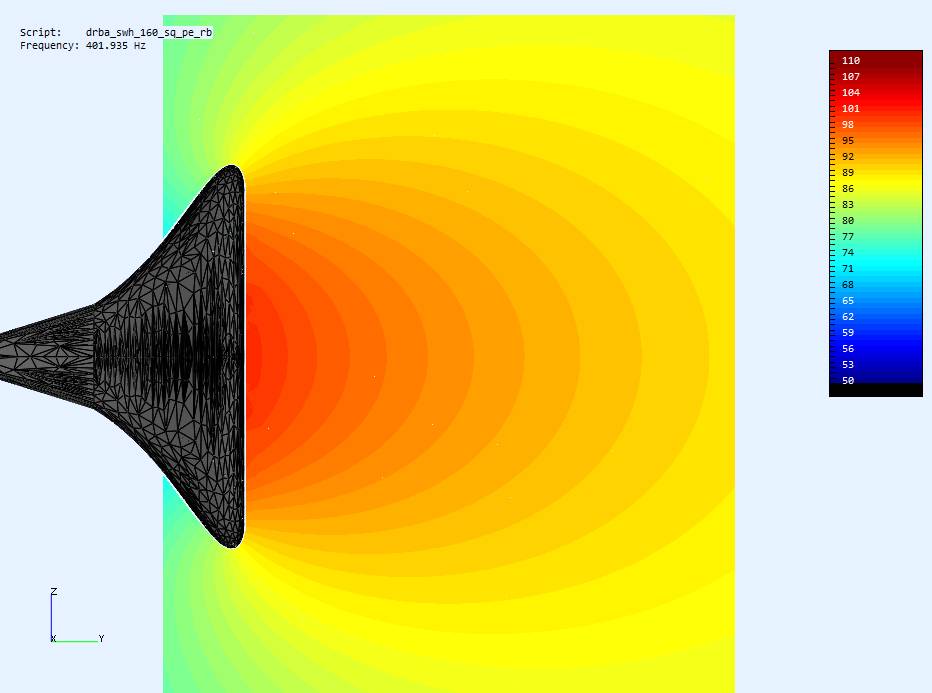Click the 92 value on the legend
The image size is (932, 693).
(848, 156)
